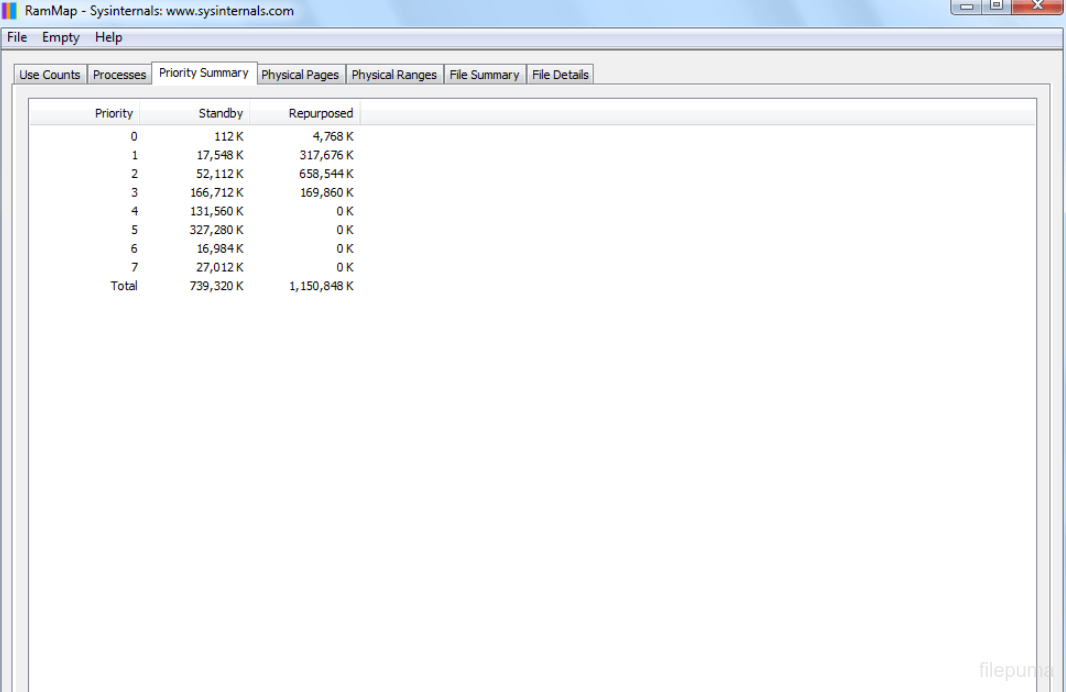
Task: Open the Physical Pages tab
Action: coord(300,75)
